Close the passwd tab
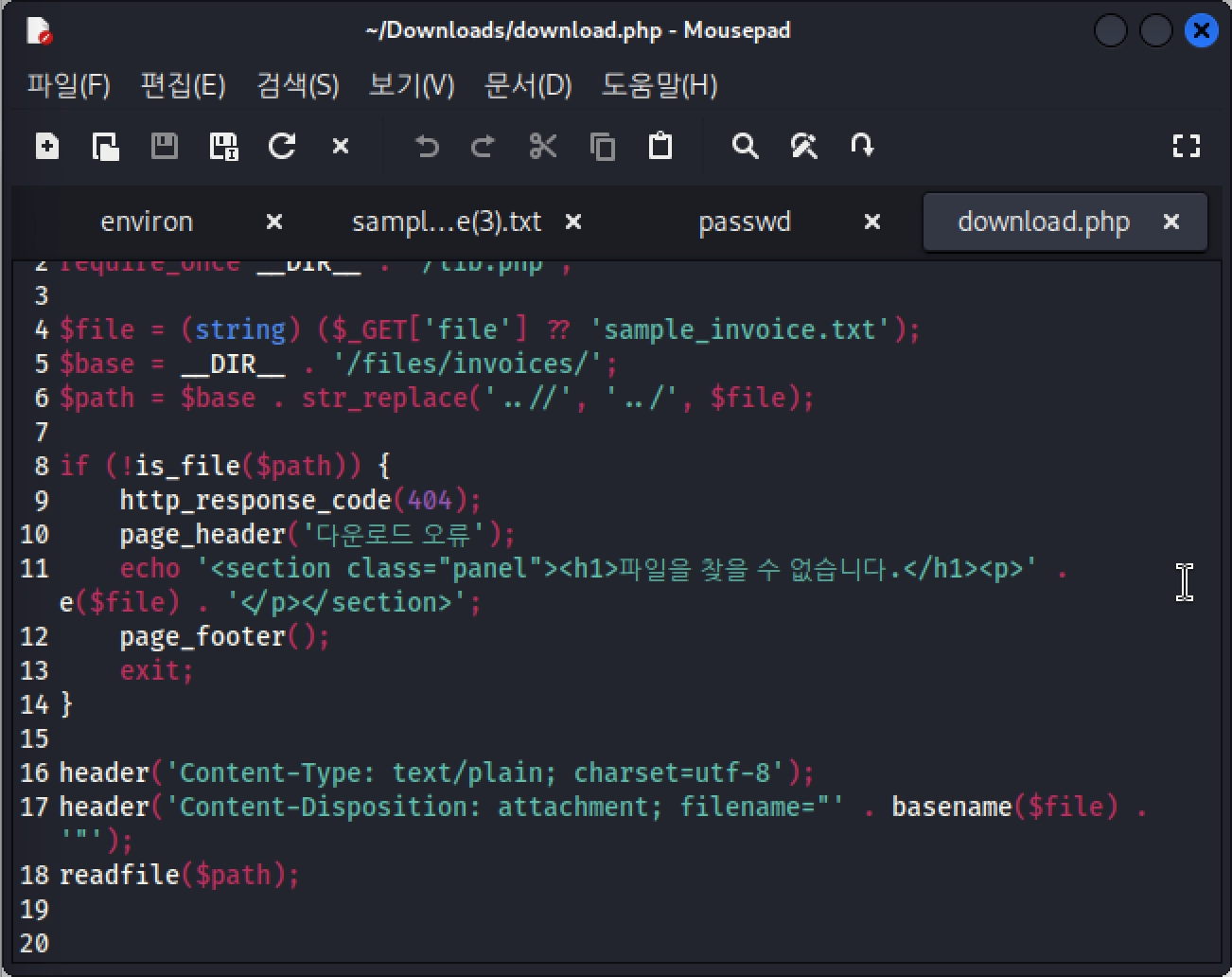The width and height of the screenshot is (1232, 977). [872, 222]
